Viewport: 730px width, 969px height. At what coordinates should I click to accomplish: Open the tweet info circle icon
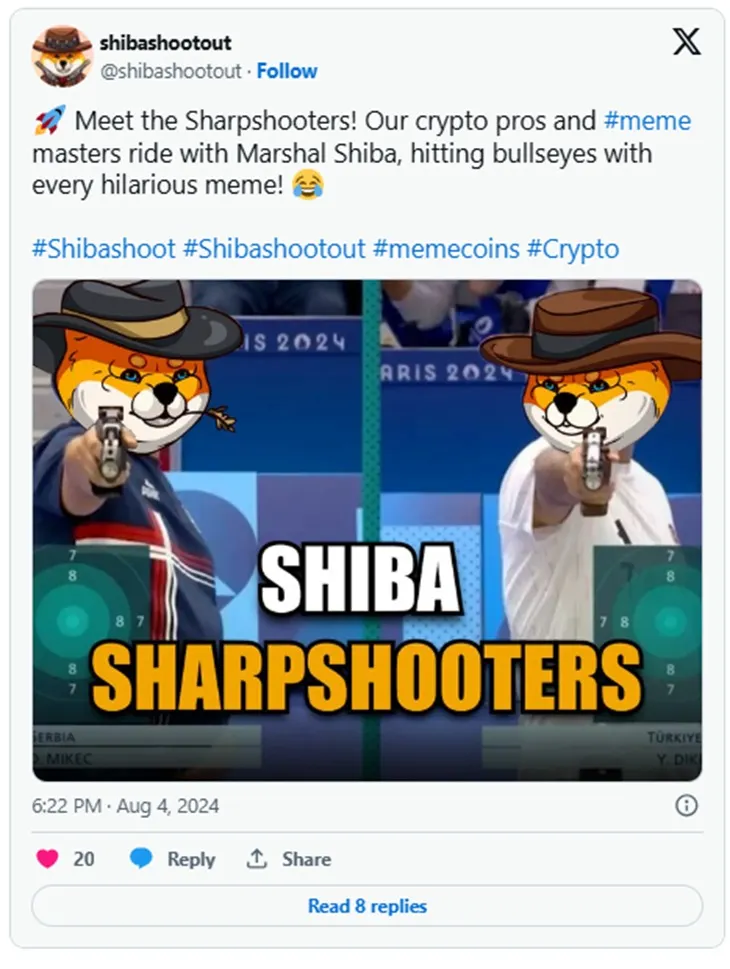pos(686,805)
